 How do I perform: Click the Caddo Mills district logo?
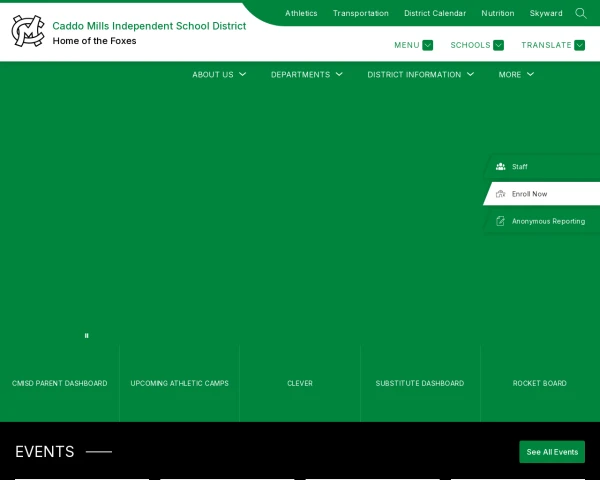[28, 31]
